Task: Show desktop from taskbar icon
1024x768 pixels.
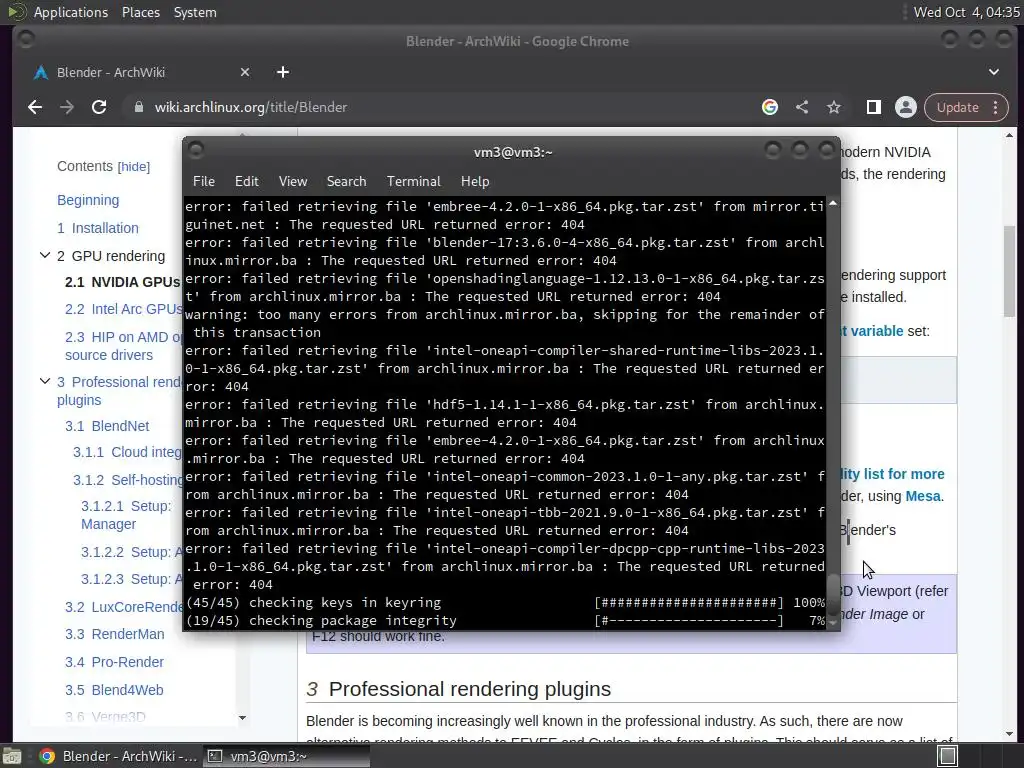Action: click(12, 756)
